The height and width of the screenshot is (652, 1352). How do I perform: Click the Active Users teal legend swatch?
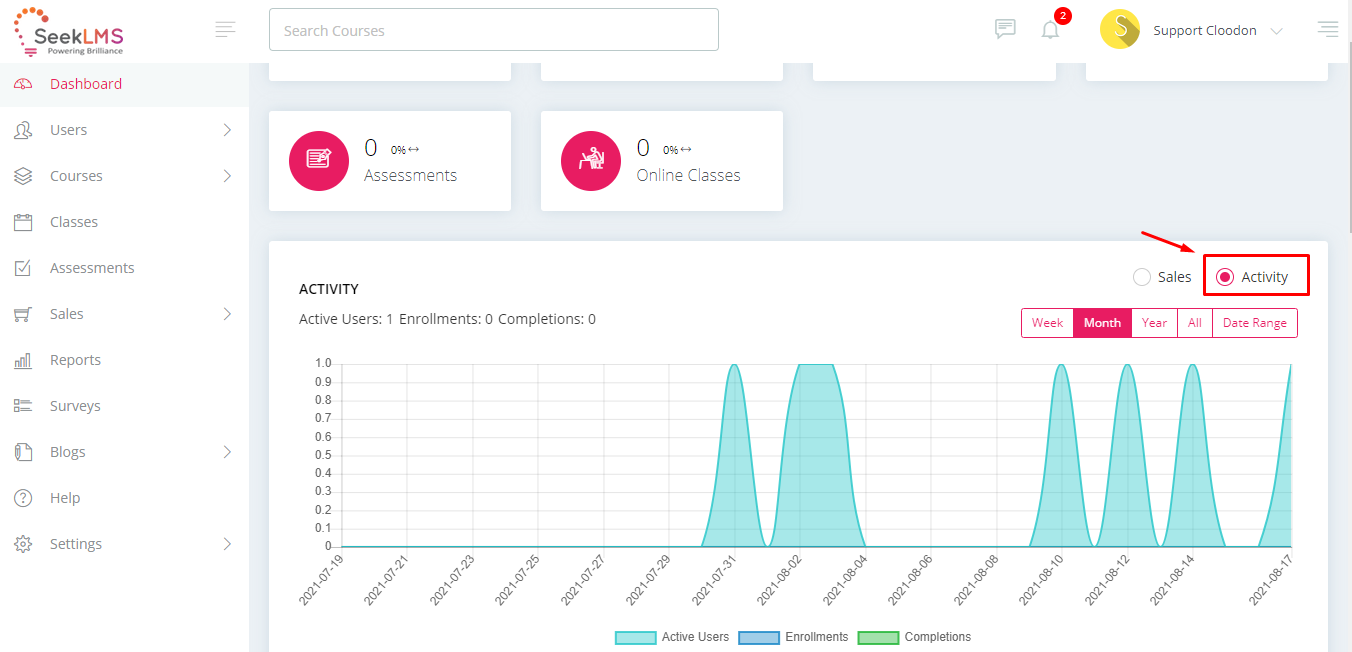pos(635,637)
